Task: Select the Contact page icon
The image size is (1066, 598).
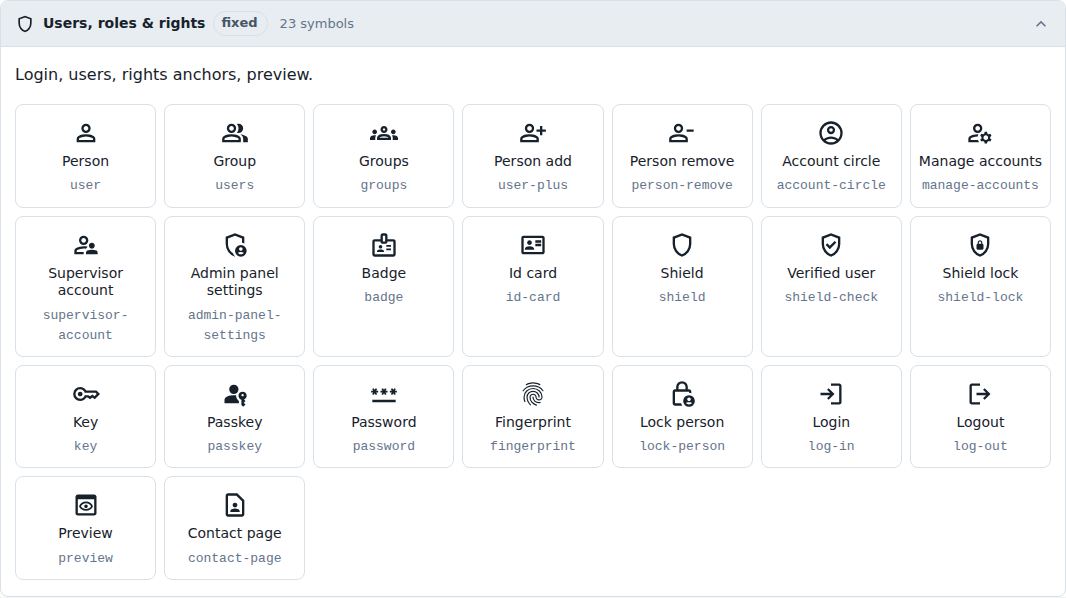Action: 235,505
